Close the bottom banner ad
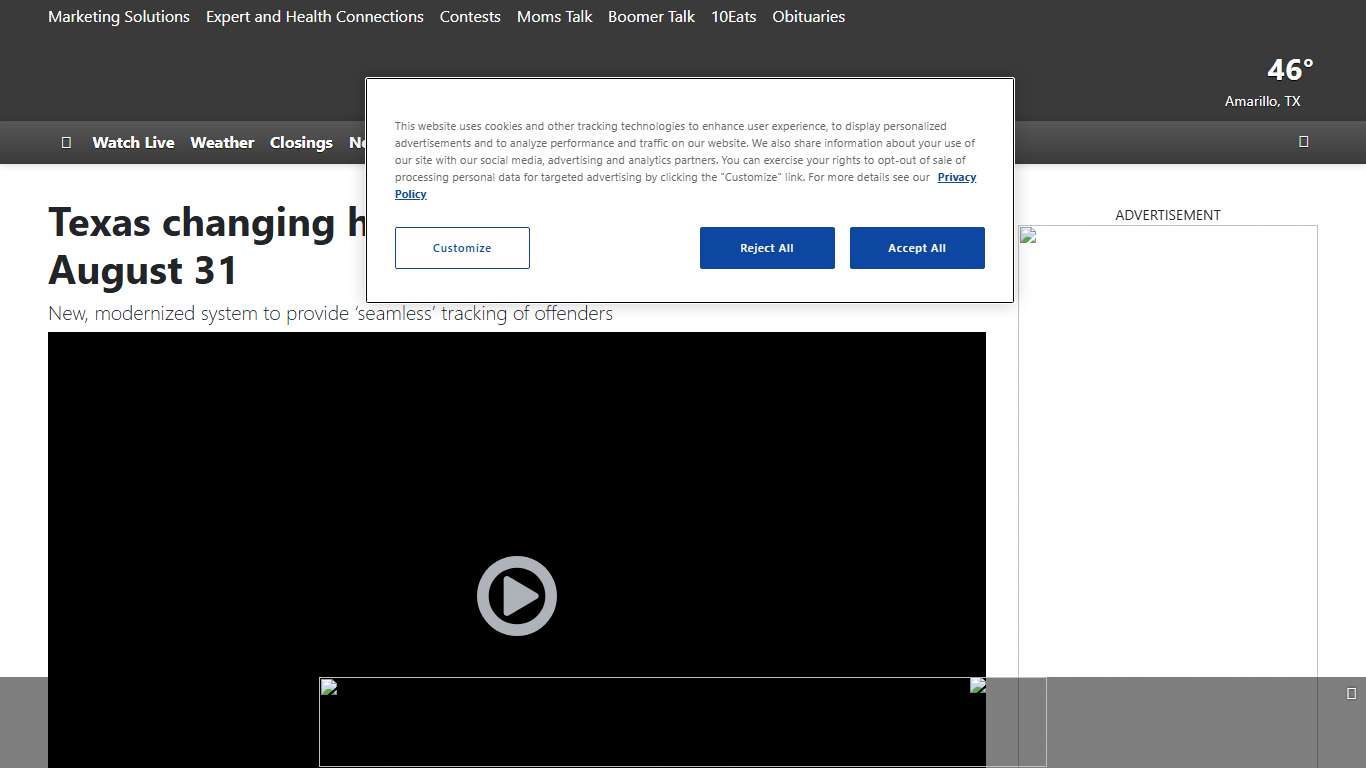The image size is (1366, 768). coord(1351,693)
